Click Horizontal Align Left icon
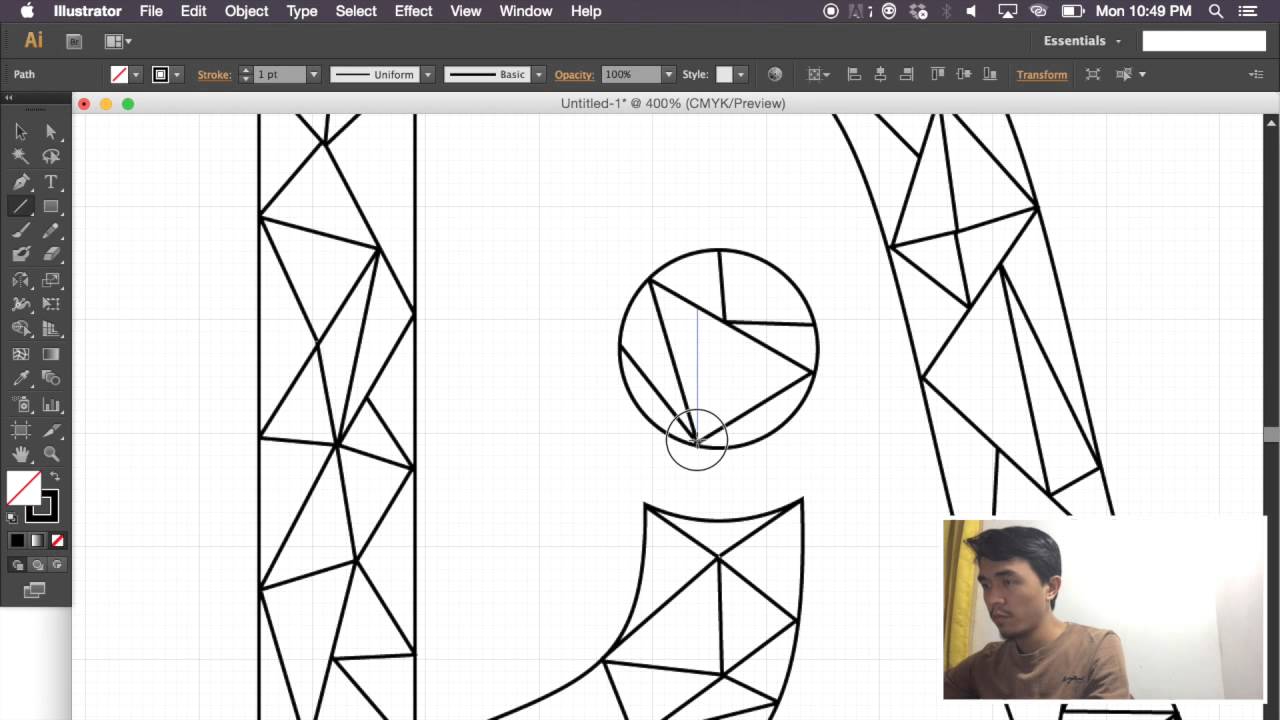 click(854, 75)
